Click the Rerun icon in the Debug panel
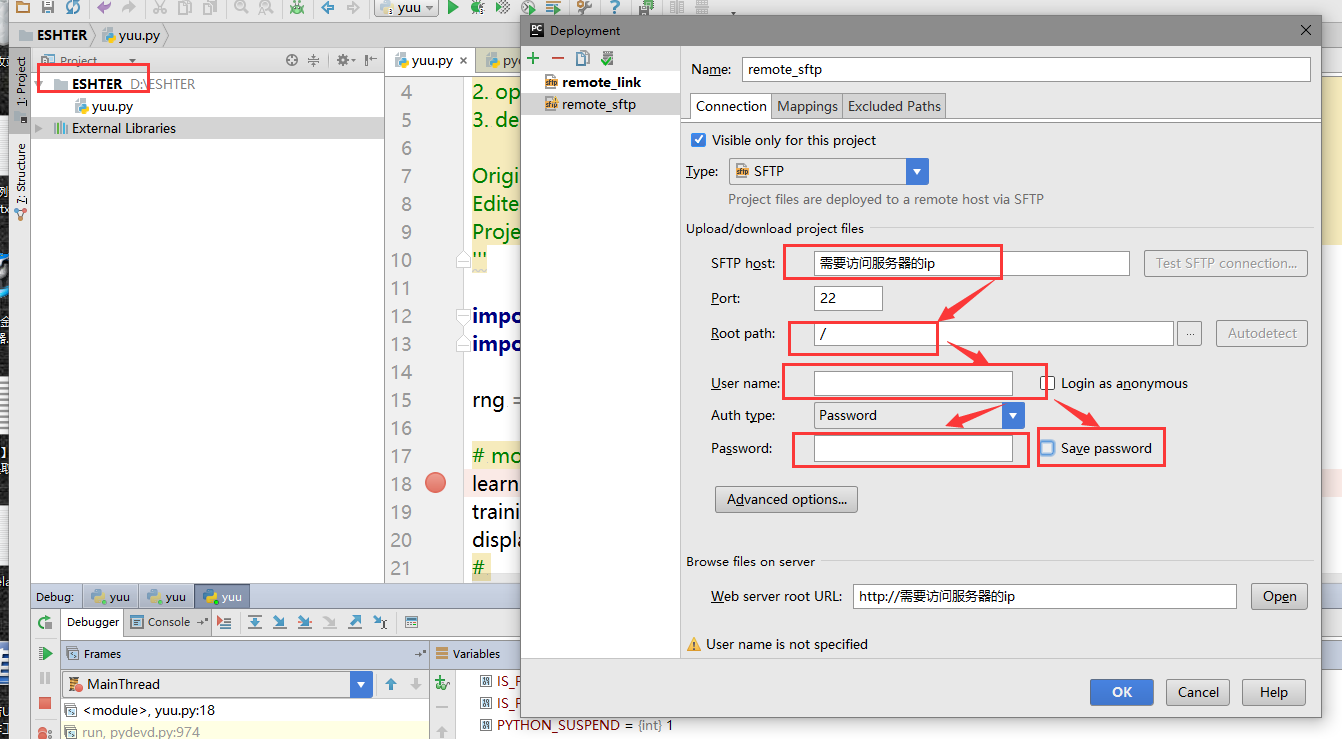Image resolution: width=1342 pixels, height=739 pixels. click(x=45, y=622)
